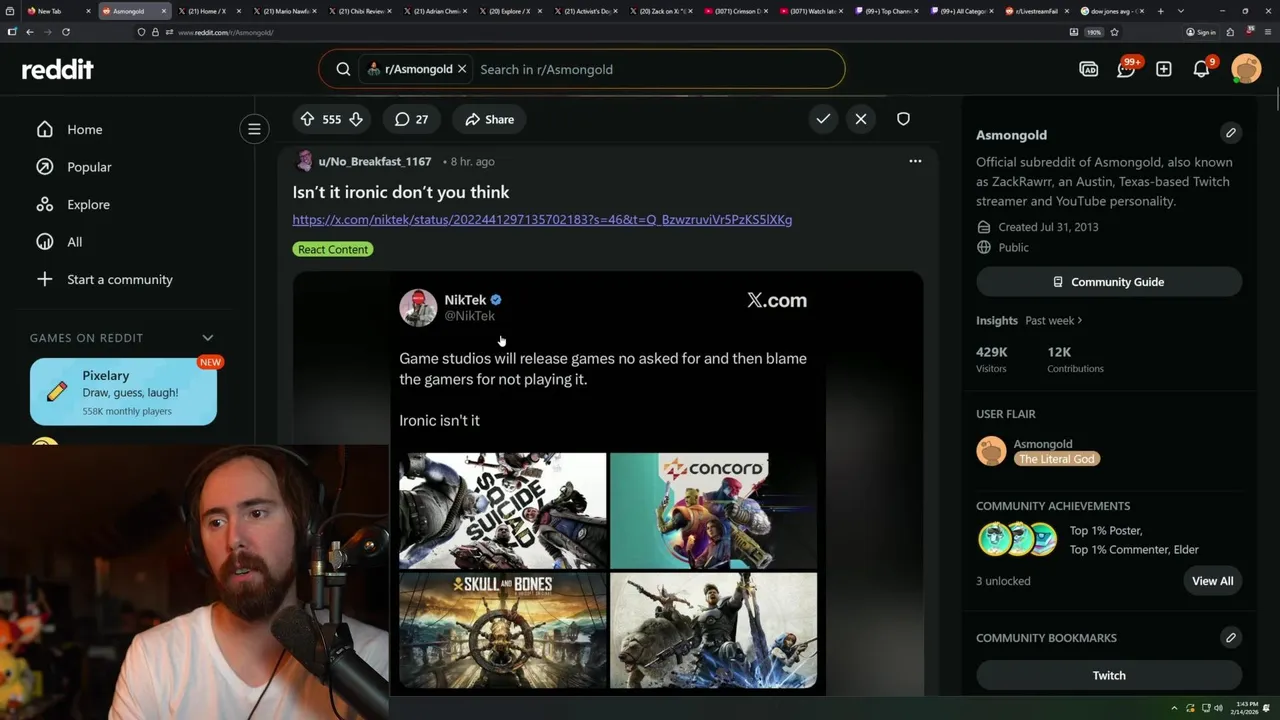
Task: Click the create post plus icon
Action: [1164, 69]
